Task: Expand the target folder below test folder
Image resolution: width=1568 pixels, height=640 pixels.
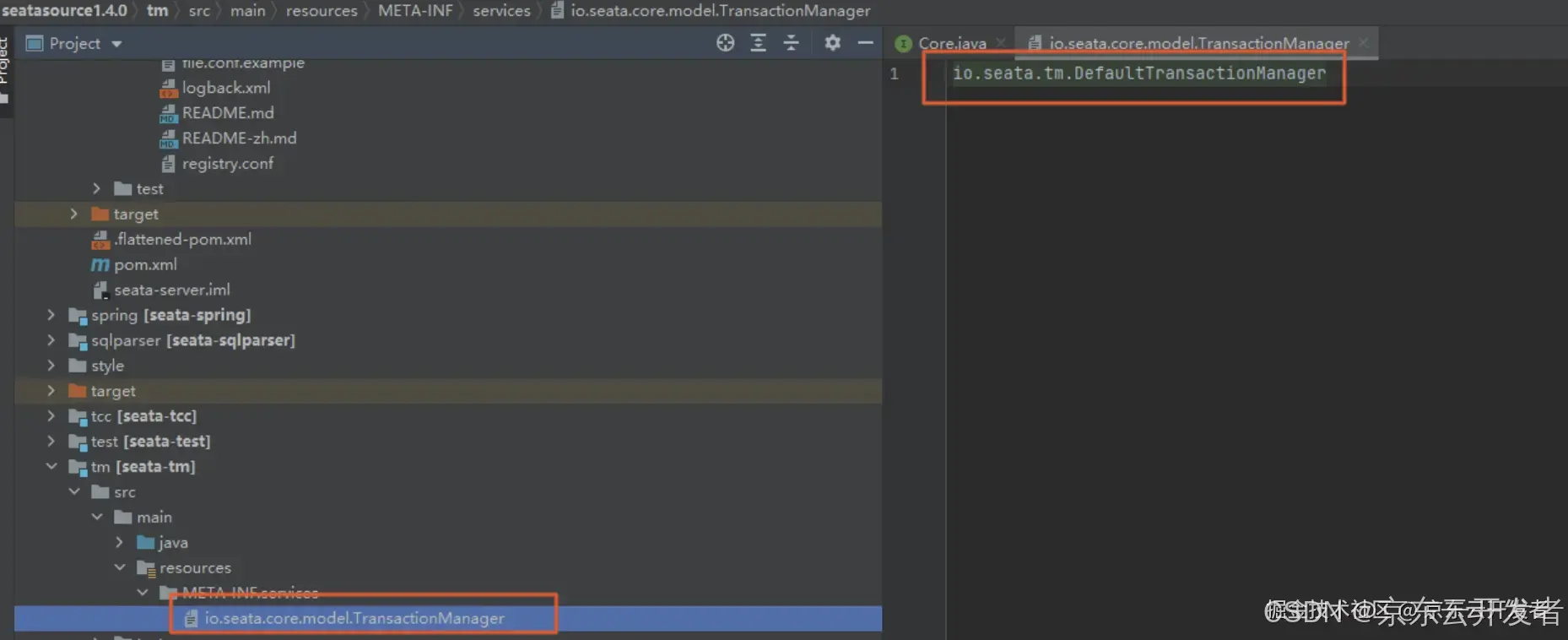Action: pos(73,214)
